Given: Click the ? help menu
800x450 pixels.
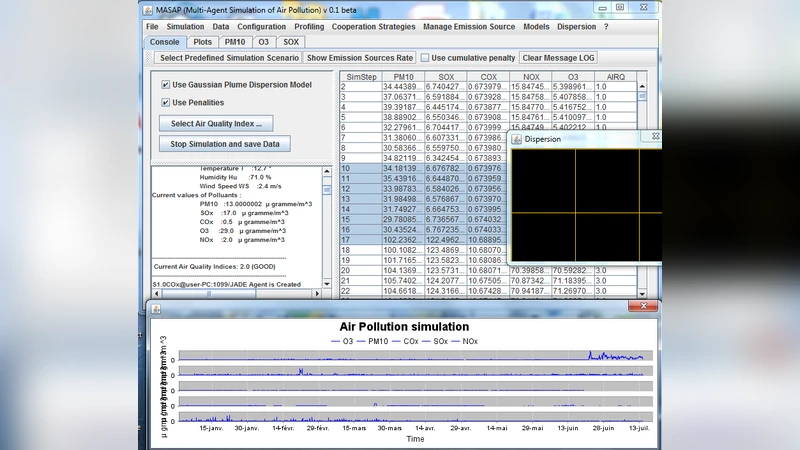Looking at the screenshot, I should [606, 27].
